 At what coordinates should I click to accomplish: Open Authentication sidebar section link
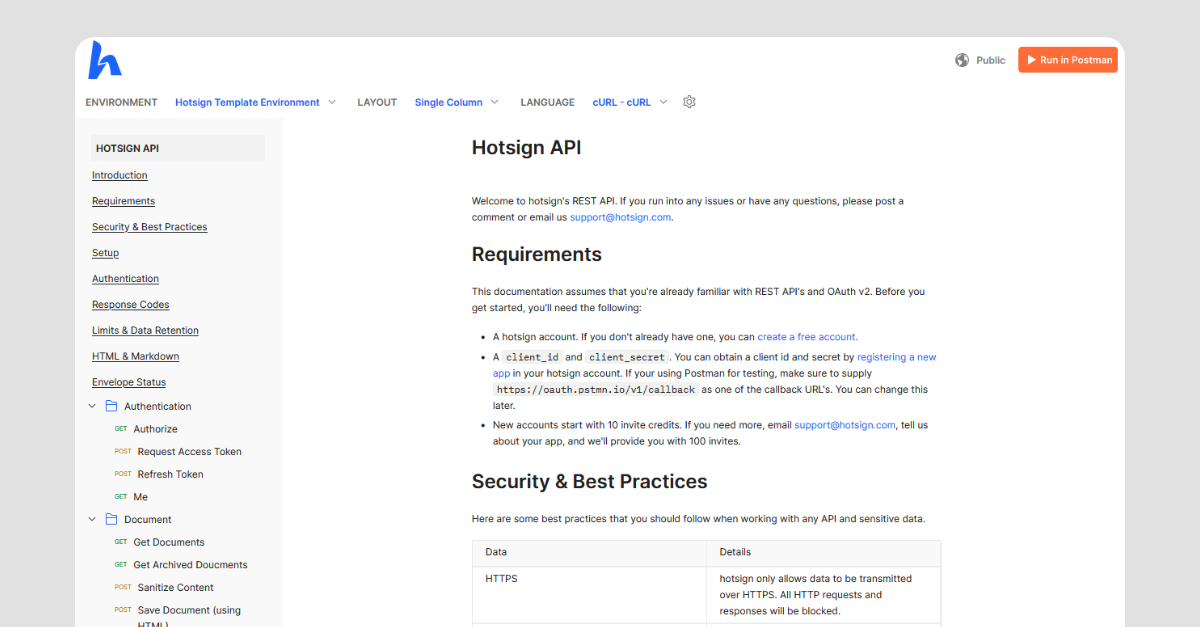tap(125, 279)
